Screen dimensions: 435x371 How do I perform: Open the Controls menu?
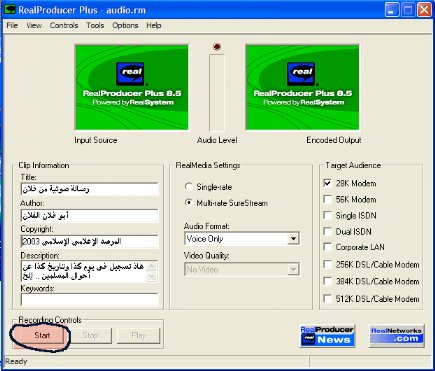tap(64, 25)
